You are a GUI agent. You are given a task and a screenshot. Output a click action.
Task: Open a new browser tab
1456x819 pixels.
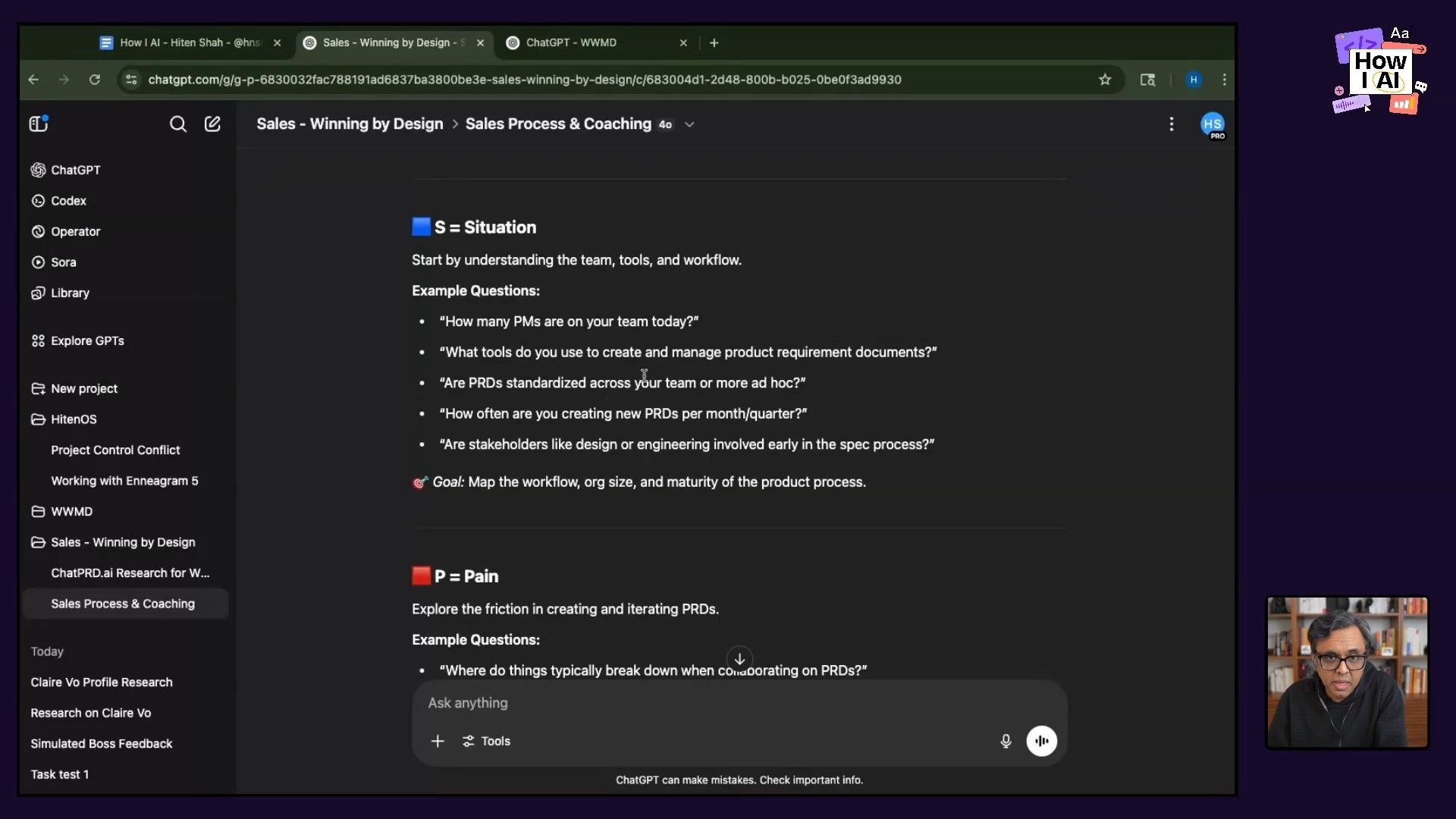click(714, 43)
